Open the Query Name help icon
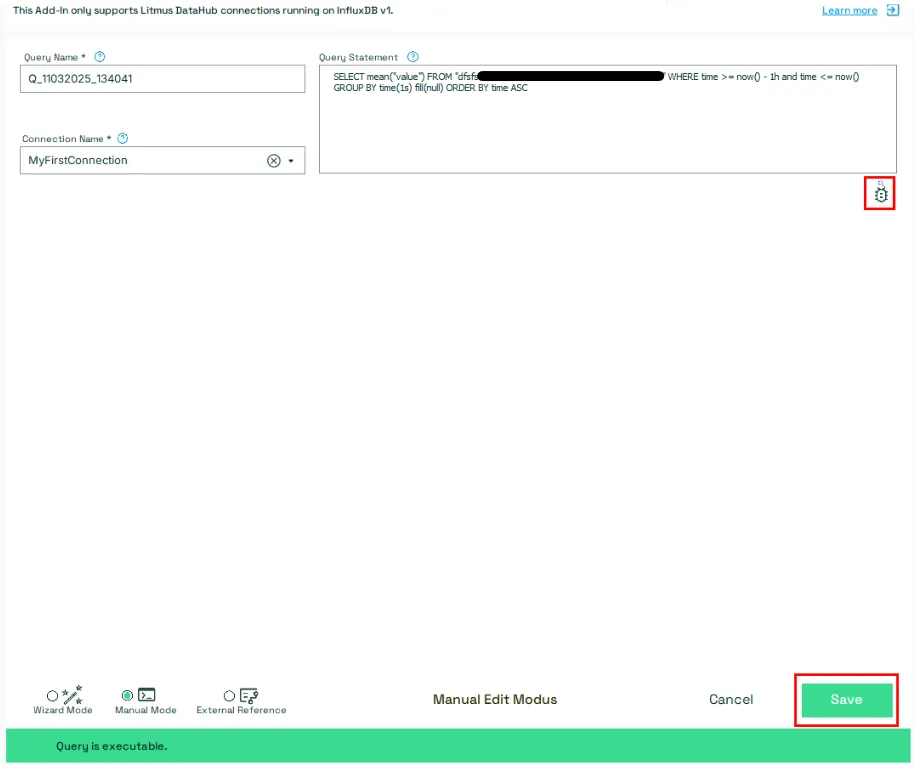914x765 pixels. (x=100, y=57)
